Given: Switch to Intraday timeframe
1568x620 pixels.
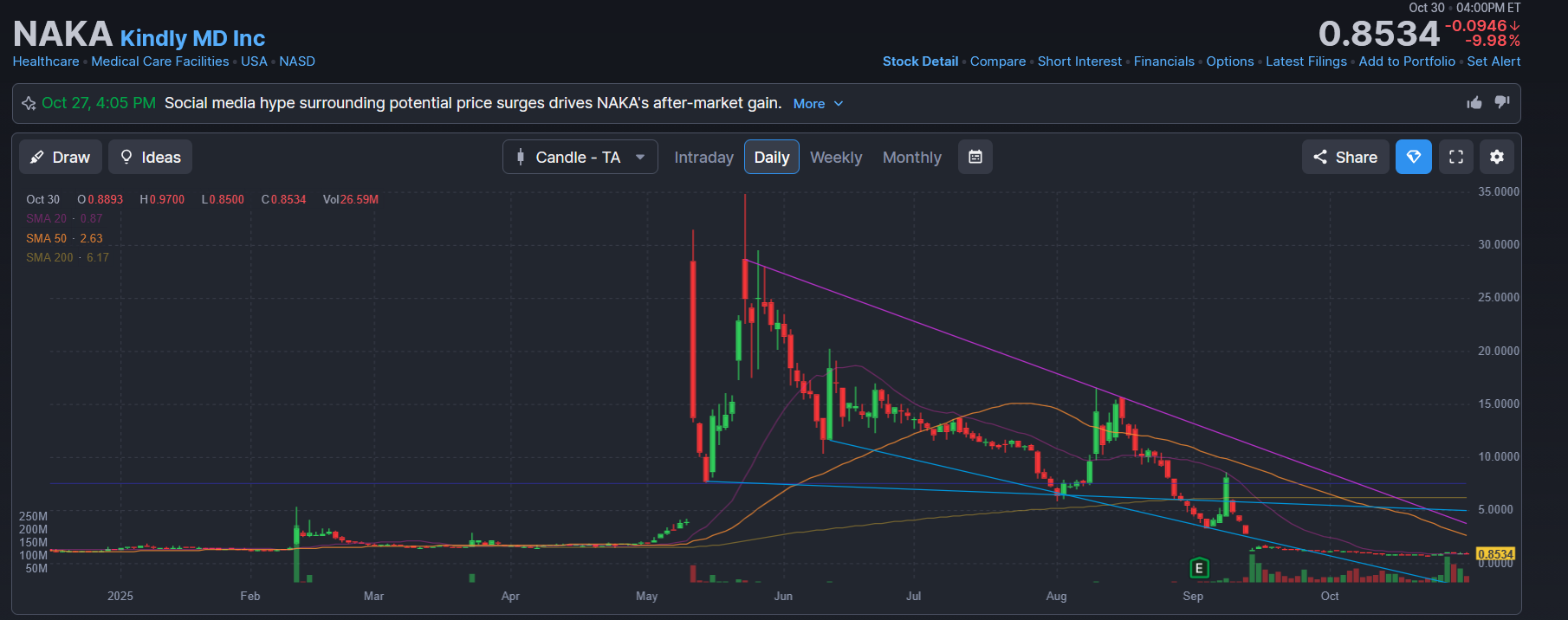Looking at the screenshot, I should coord(703,157).
